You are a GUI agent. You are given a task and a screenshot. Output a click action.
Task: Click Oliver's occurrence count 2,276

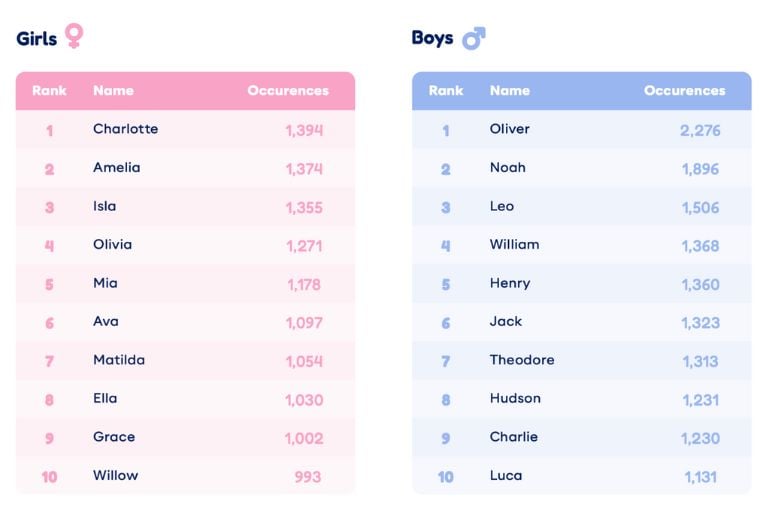click(700, 130)
